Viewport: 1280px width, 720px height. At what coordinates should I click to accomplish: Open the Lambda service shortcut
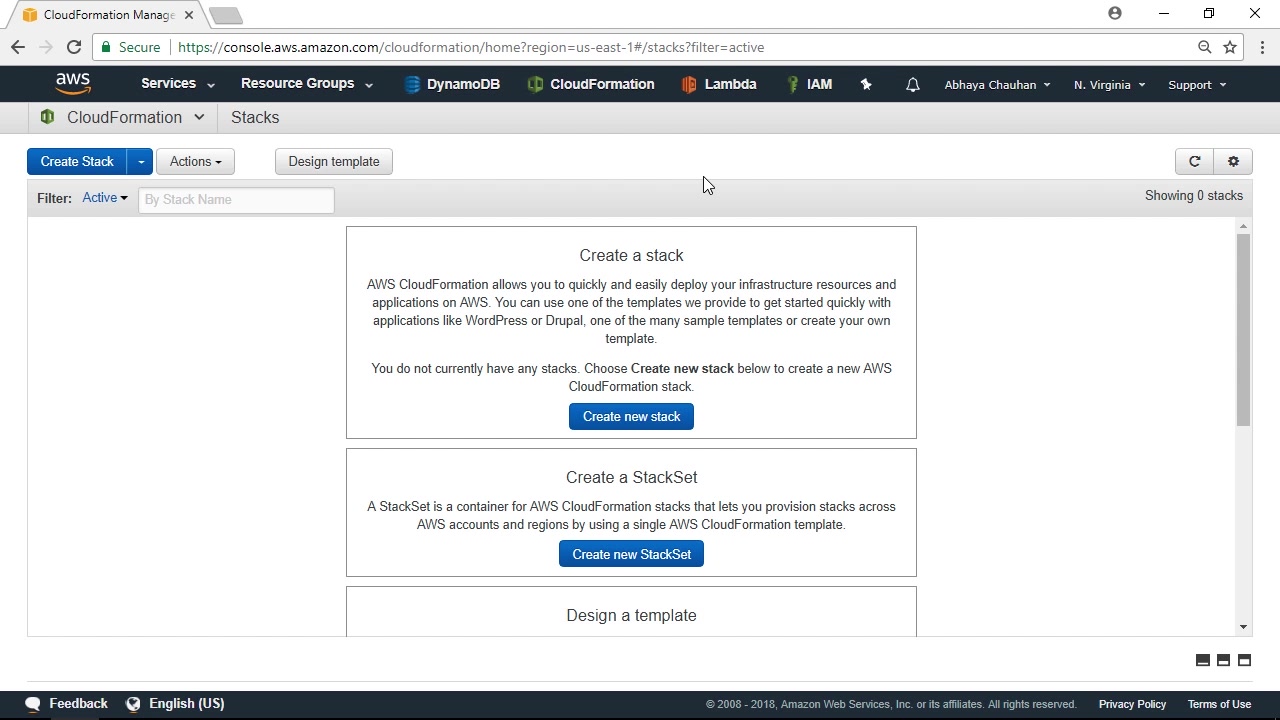tap(718, 85)
